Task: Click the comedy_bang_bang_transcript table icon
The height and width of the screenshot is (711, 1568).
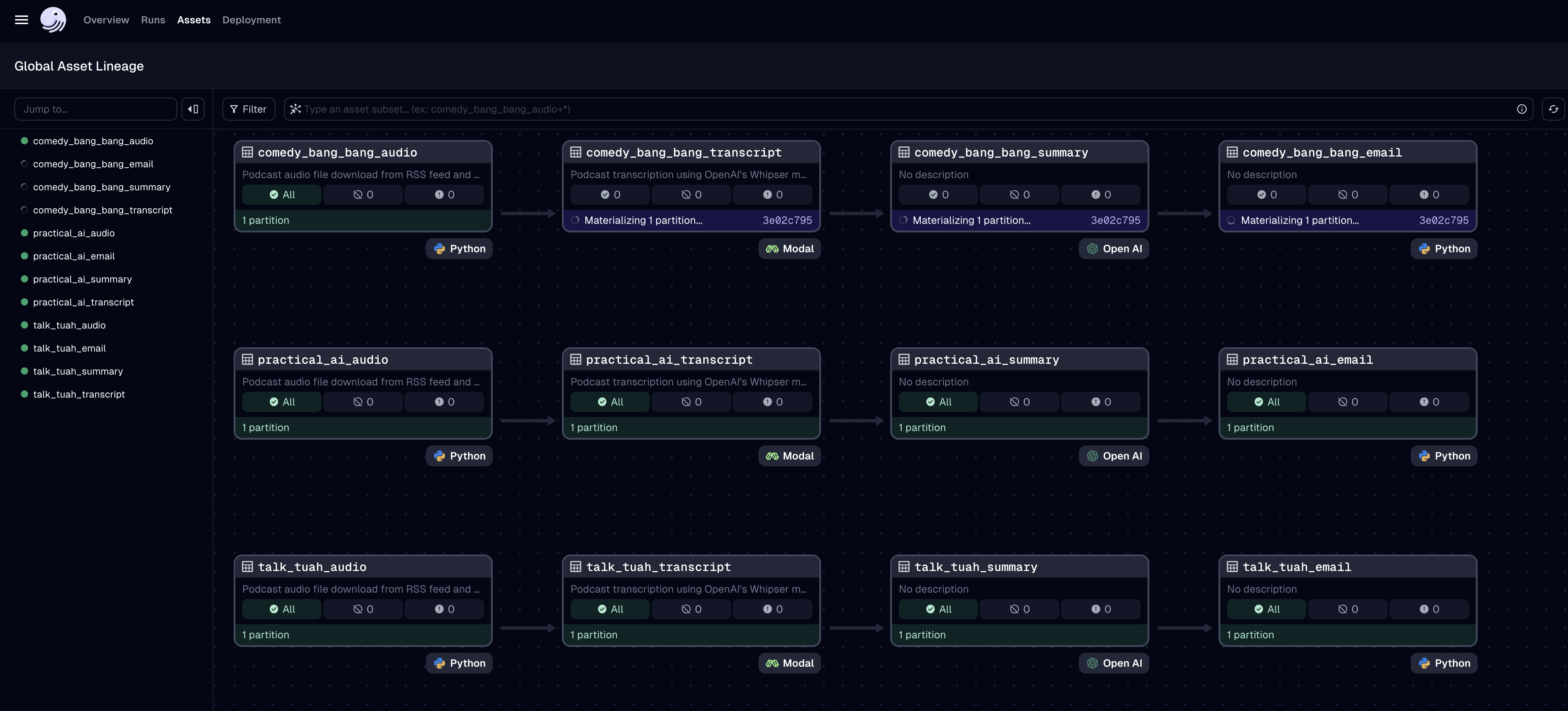Action: point(576,153)
